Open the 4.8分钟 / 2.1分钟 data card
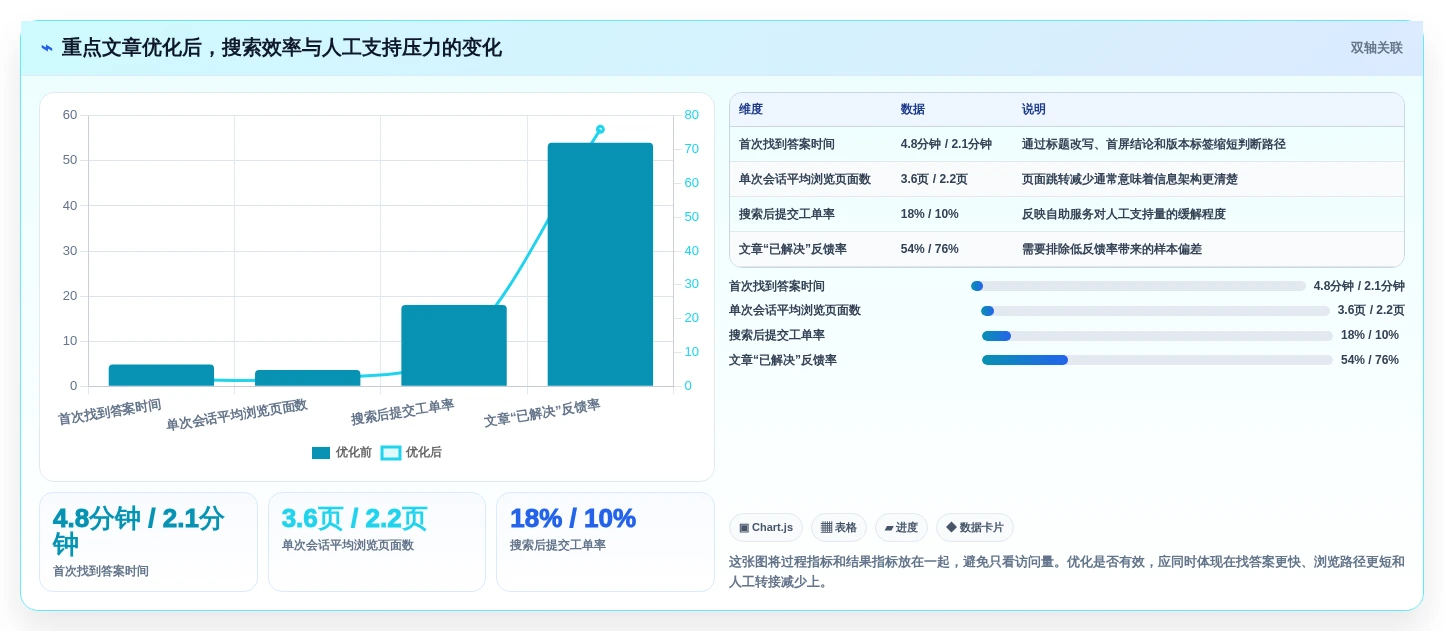1444x631 pixels. pyautogui.click(x=148, y=542)
